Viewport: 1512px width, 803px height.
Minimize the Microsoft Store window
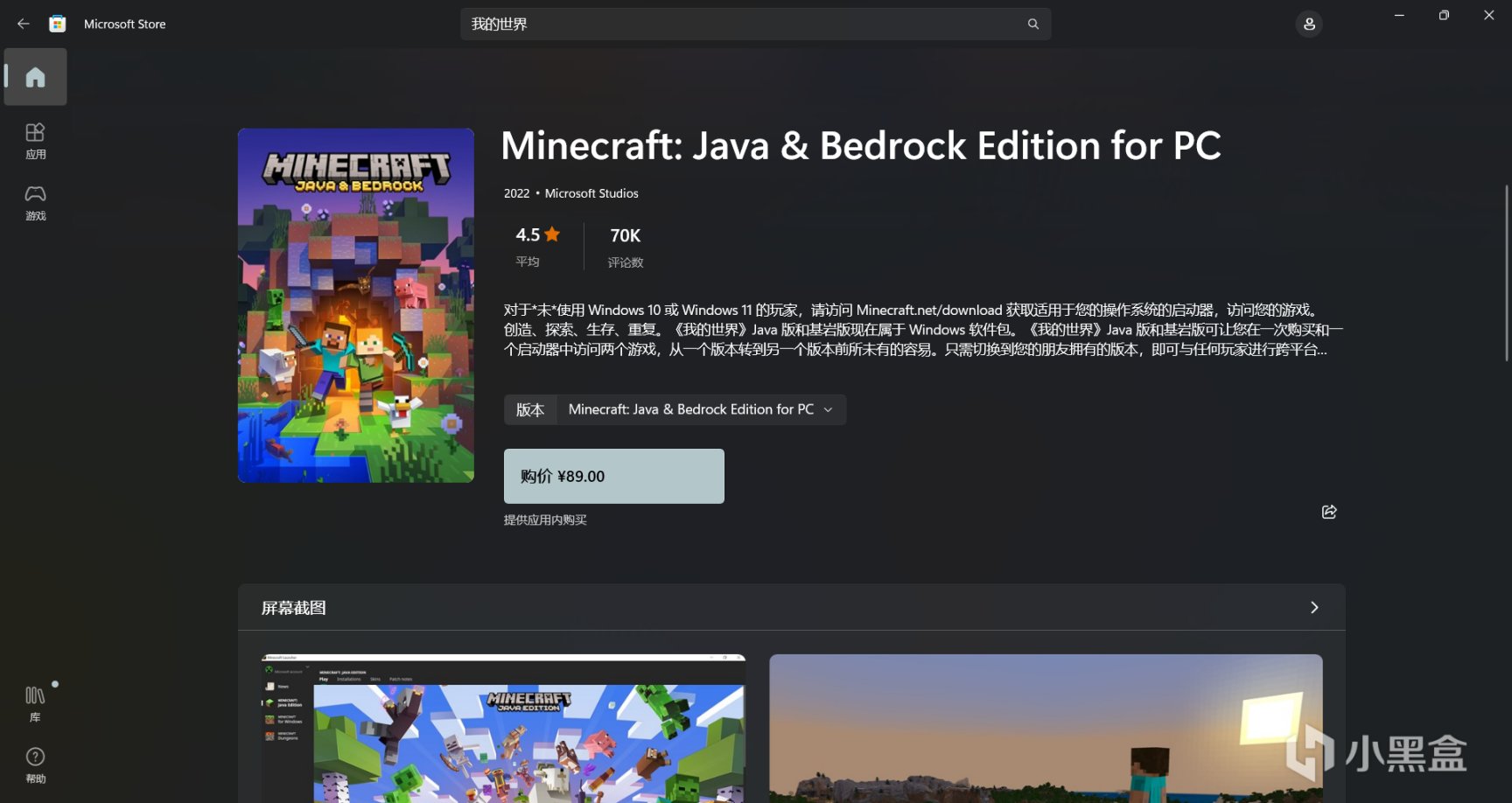click(1399, 15)
